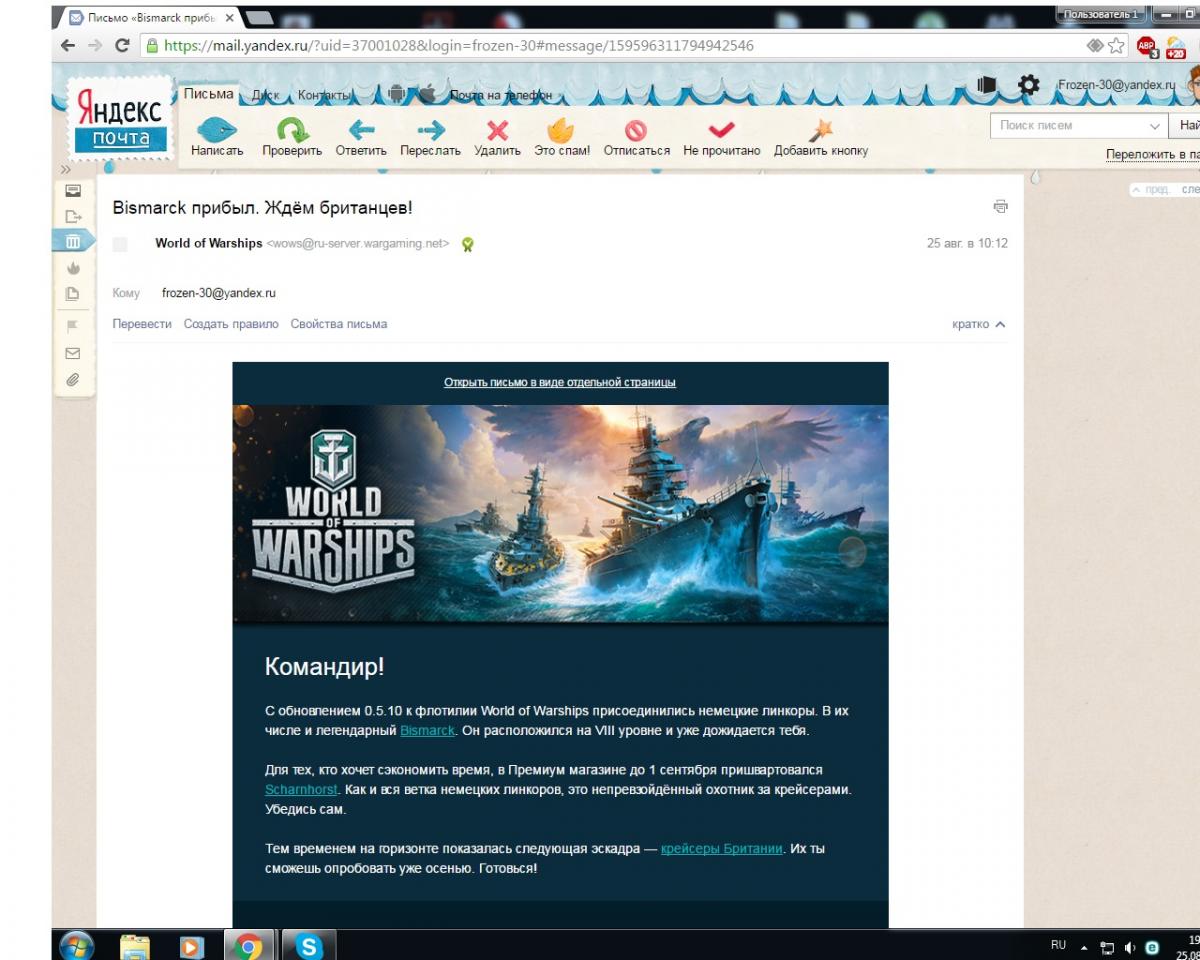Show flagged messages via flag icon

[x=73, y=326]
